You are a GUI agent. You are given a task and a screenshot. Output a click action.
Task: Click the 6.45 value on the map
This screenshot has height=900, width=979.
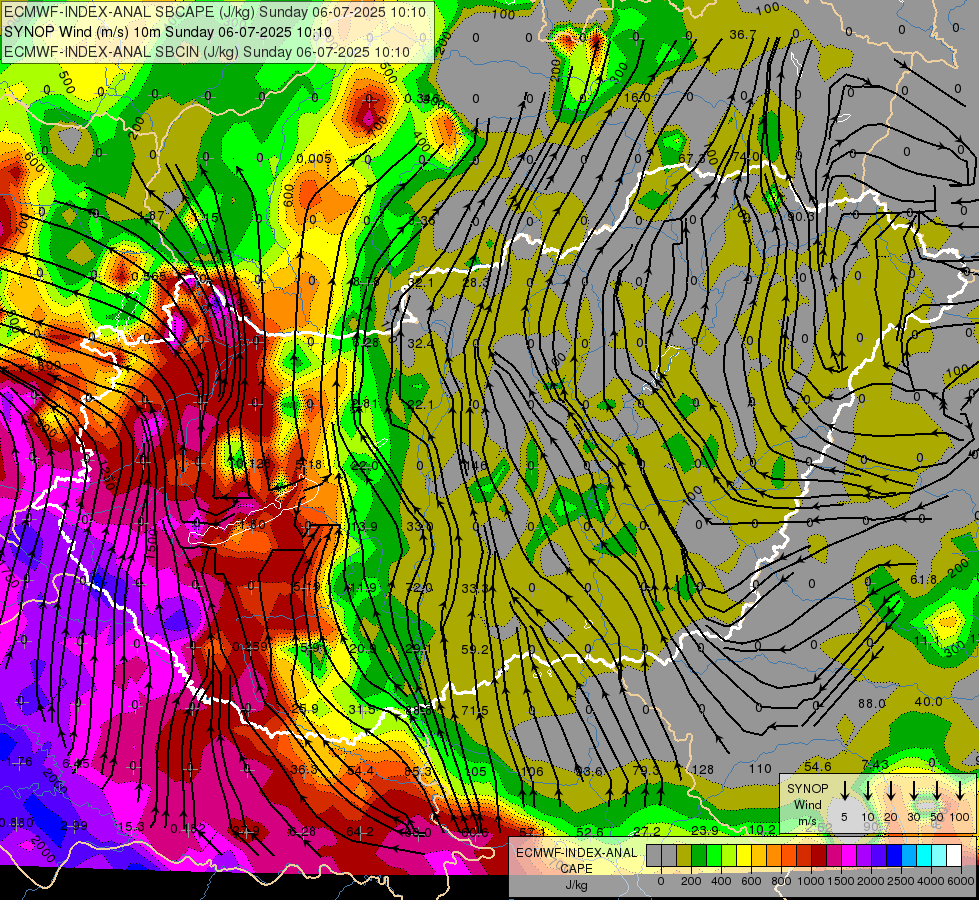[76, 763]
